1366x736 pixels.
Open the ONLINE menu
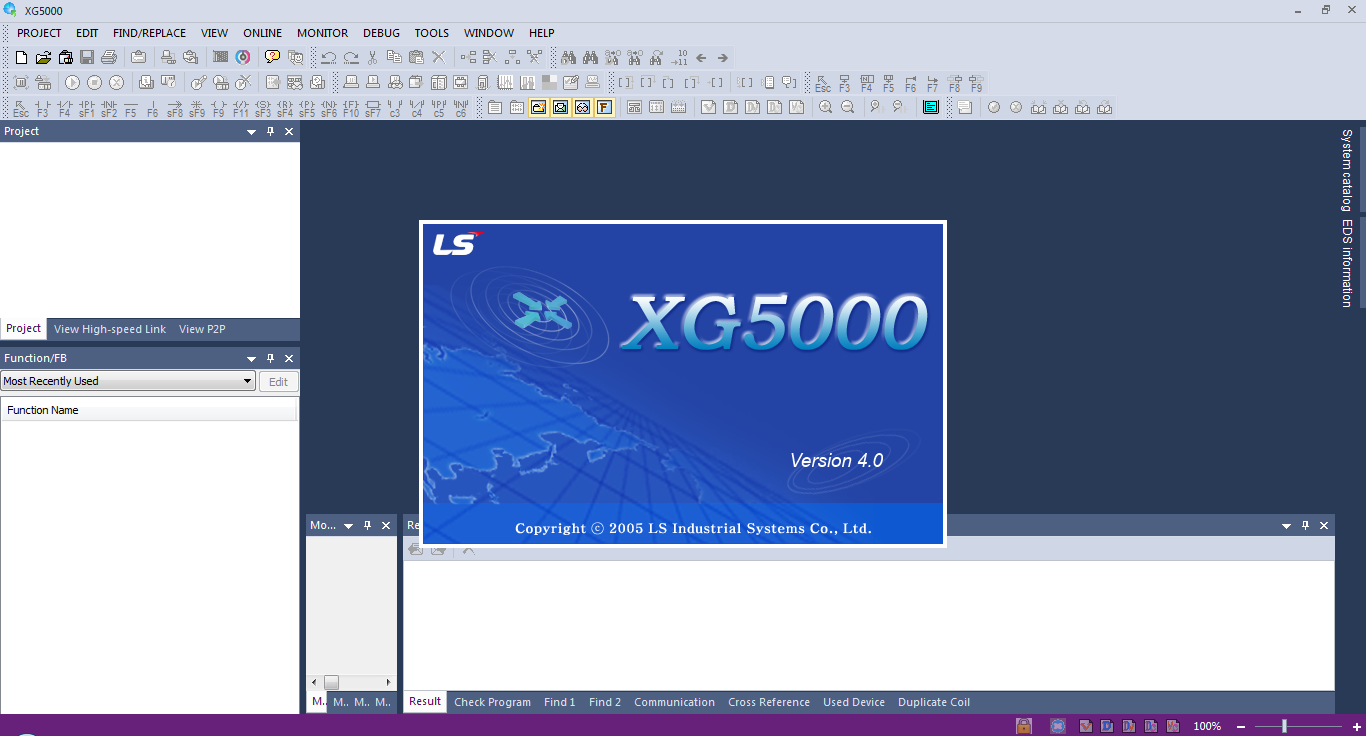point(262,32)
